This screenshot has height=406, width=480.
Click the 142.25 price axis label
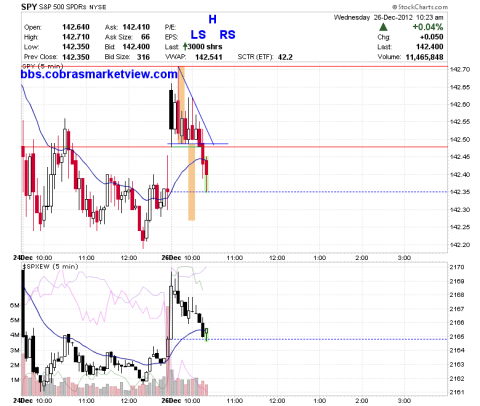click(460, 227)
